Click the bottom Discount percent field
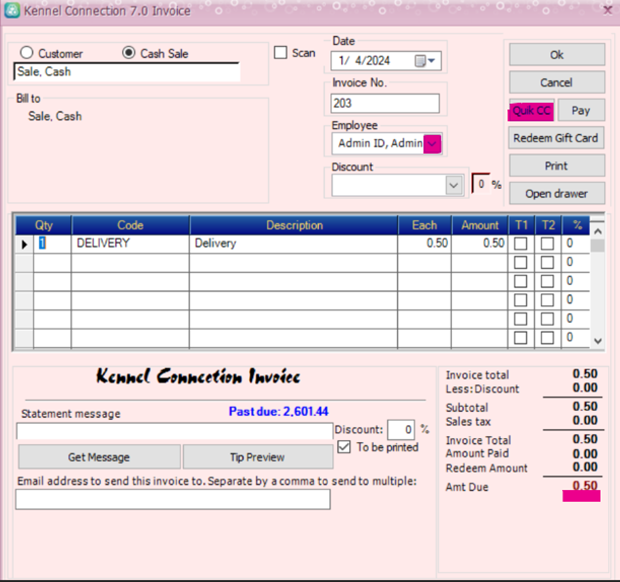 pos(401,430)
